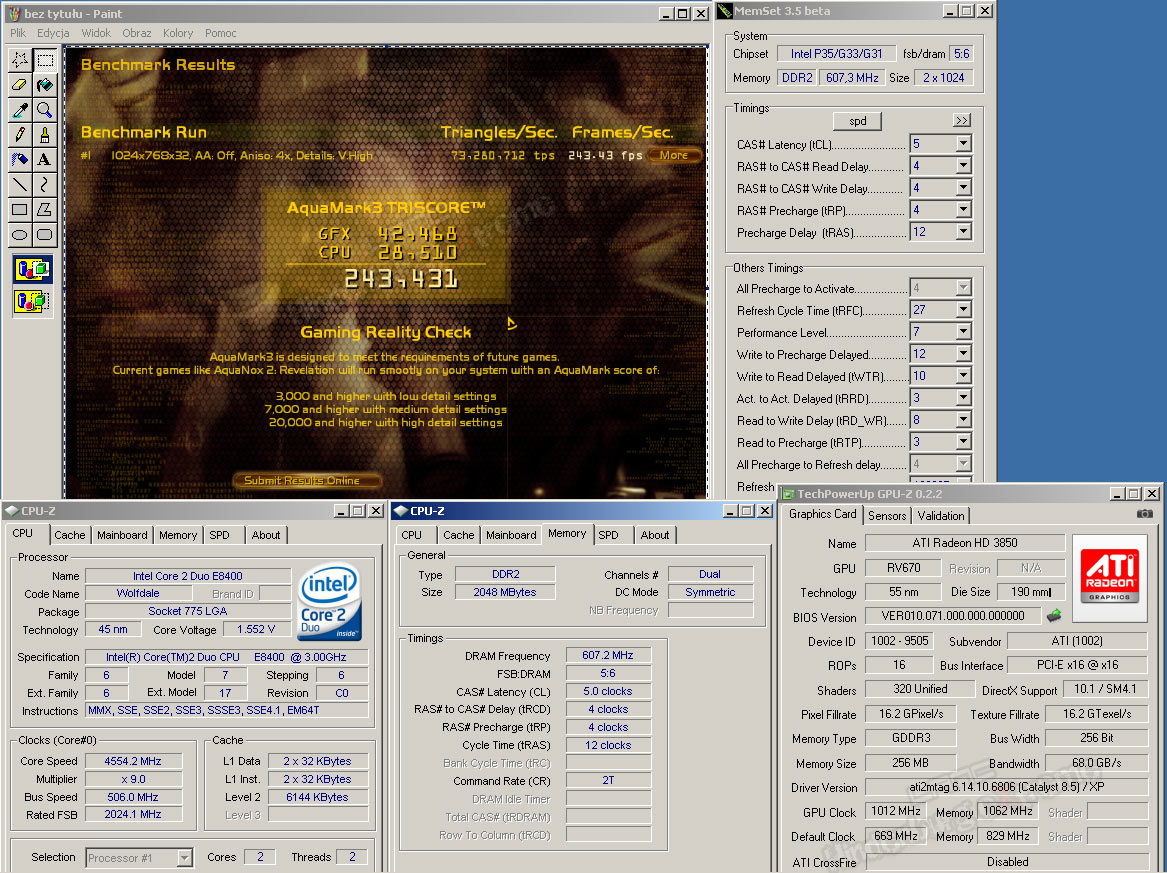This screenshot has height=873, width=1167.
Task: Click the >> expand button in MemSet
Action: click(x=962, y=121)
